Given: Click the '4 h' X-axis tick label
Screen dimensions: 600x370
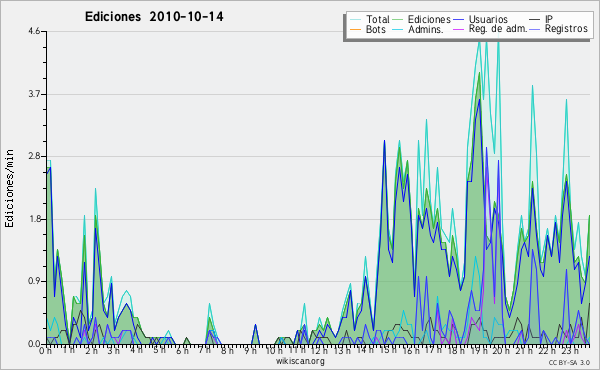Looking at the screenshot, I should tap(137, 350).
